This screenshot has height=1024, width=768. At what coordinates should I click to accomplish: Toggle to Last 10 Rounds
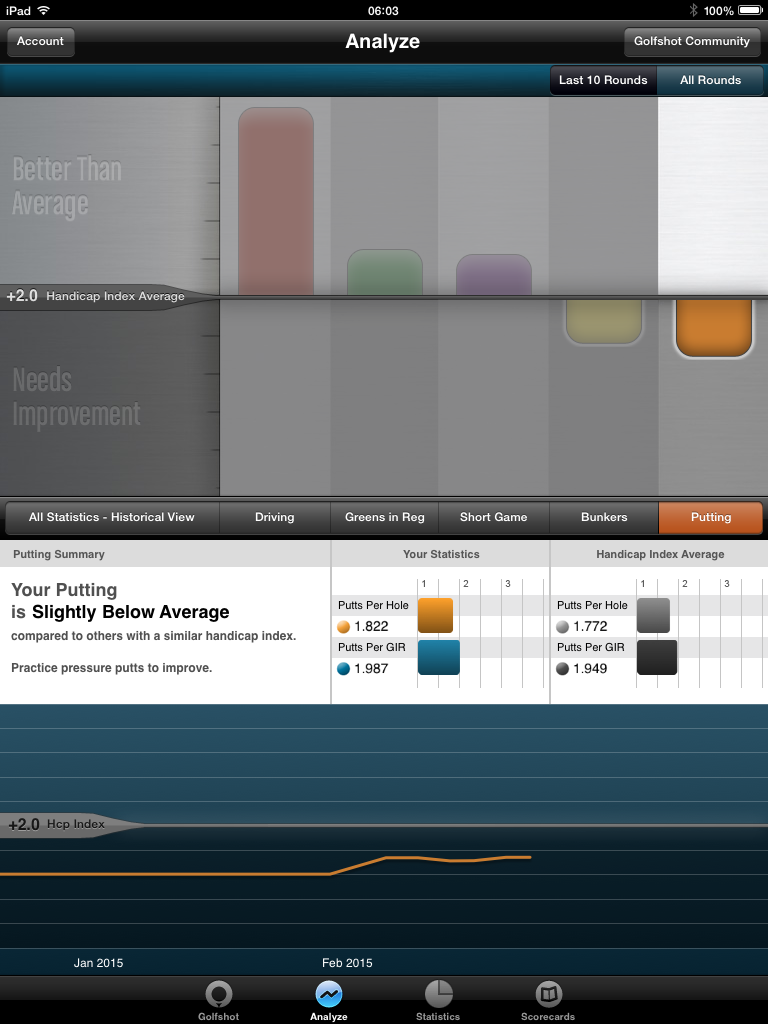pyautogui.click(x=603, y=80)
